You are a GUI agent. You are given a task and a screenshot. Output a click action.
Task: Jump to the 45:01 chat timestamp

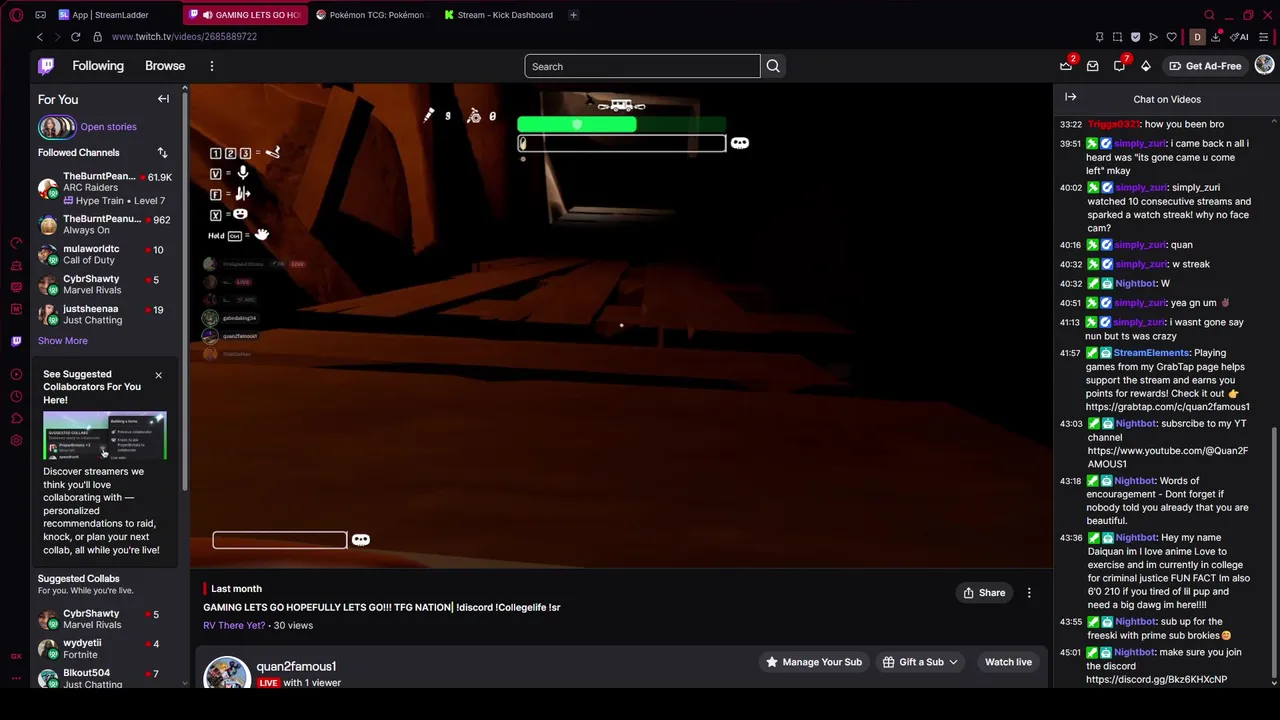(x=1070, y=652)
